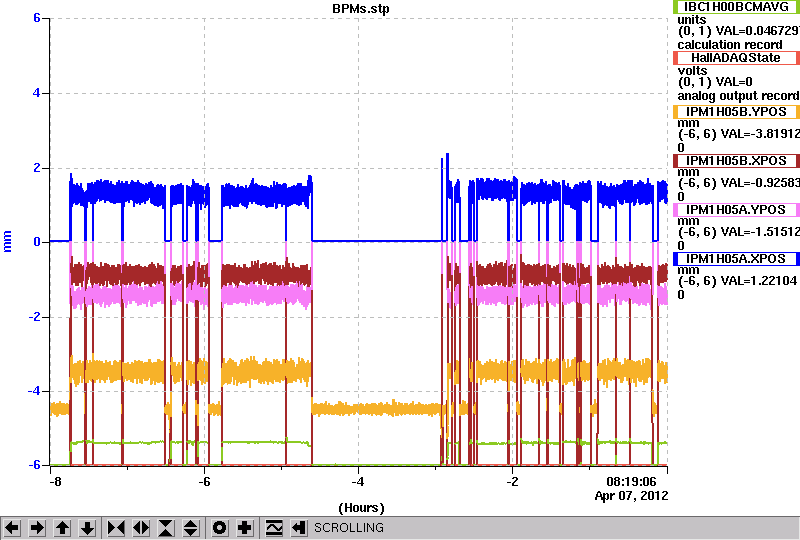Select the IPM1H05B.XPOS legend entry
Viewport: 800px width, 540px height.
click(x=736, y=161)
